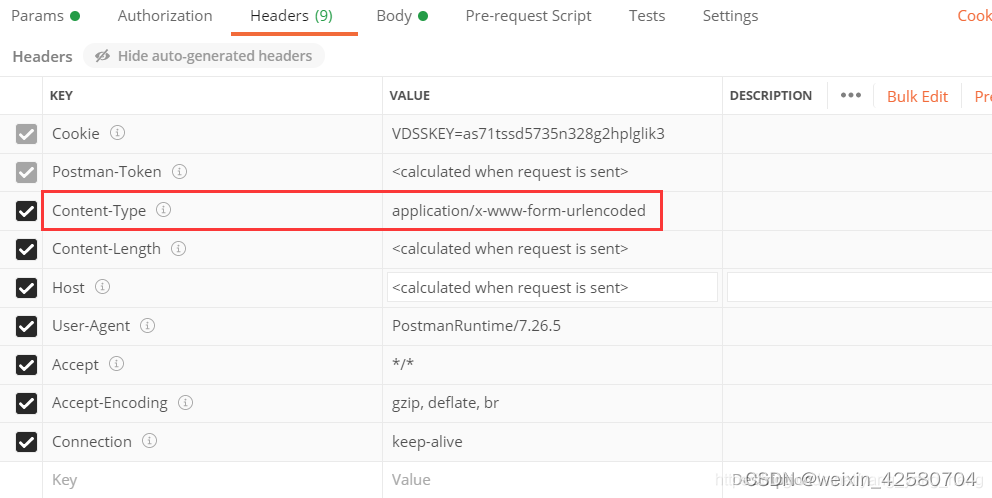This screenshot has width=992, height=498.
Task: Click Hide auto-generated headers button
Action: tap(204, 56)
